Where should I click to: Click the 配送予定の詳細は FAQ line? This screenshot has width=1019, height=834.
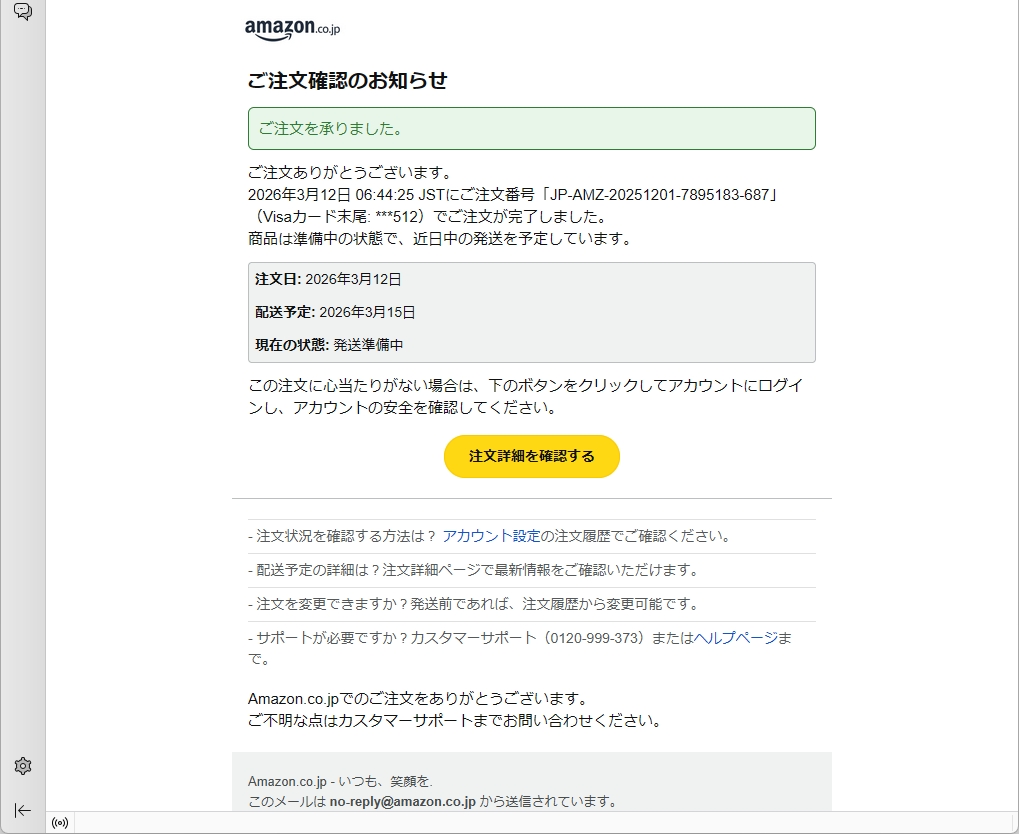pos(472,570)
